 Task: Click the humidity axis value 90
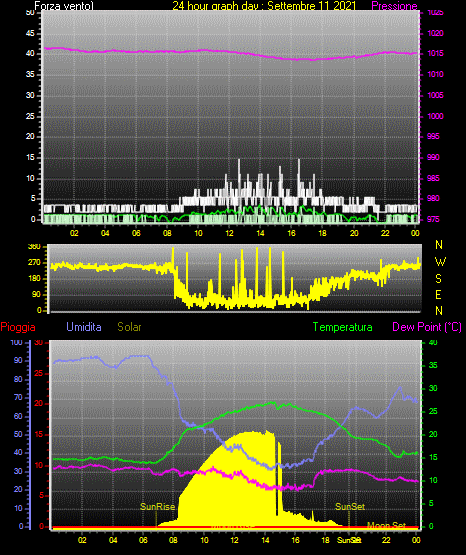(x=18, y=360)
